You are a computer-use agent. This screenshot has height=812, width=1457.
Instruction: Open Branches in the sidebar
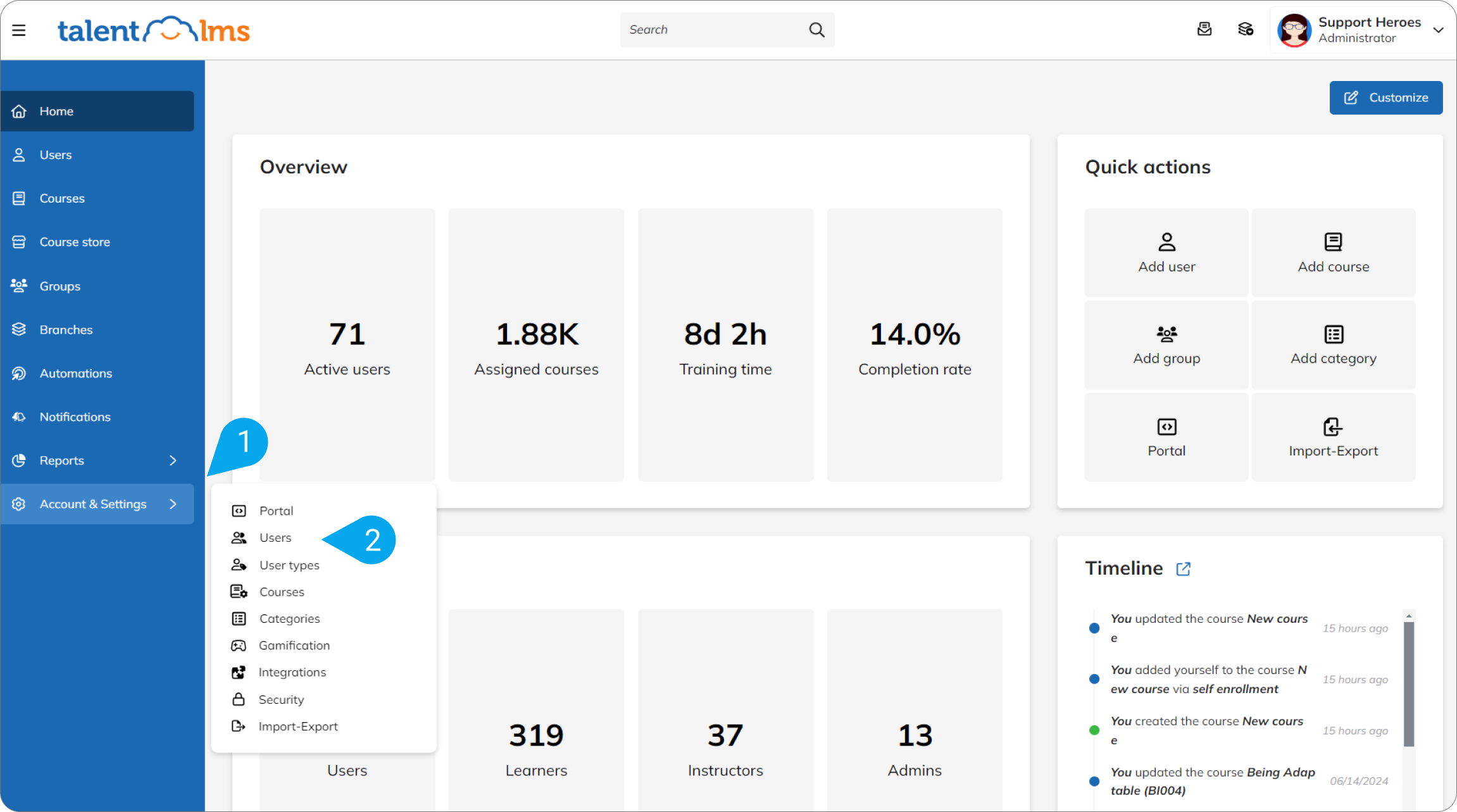[x=97, y=330]
